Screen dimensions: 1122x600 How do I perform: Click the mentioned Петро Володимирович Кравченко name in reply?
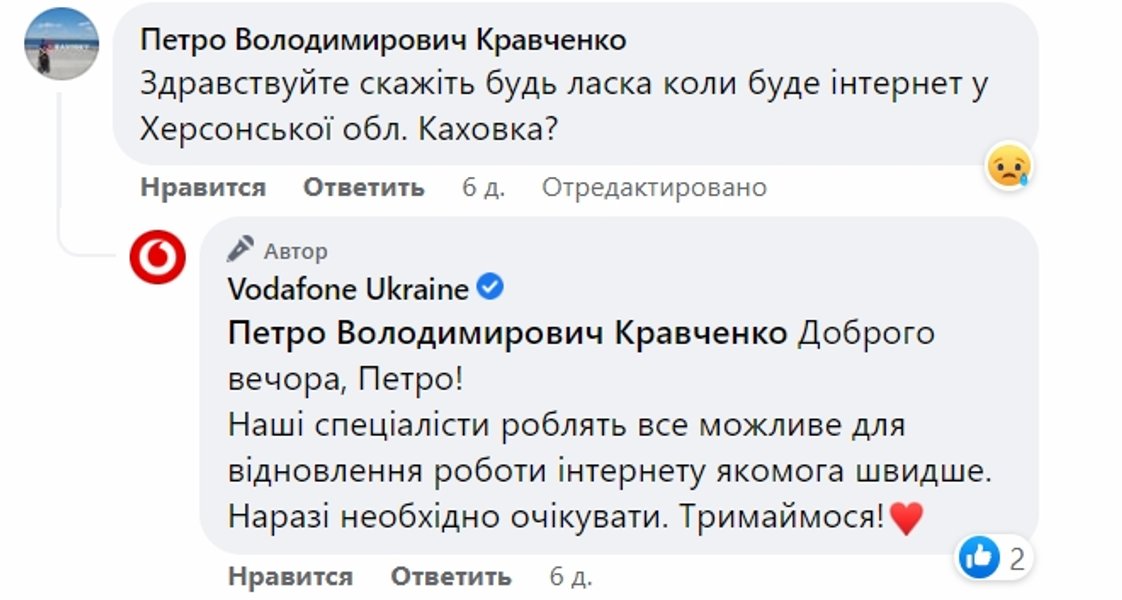coord(508,334)
